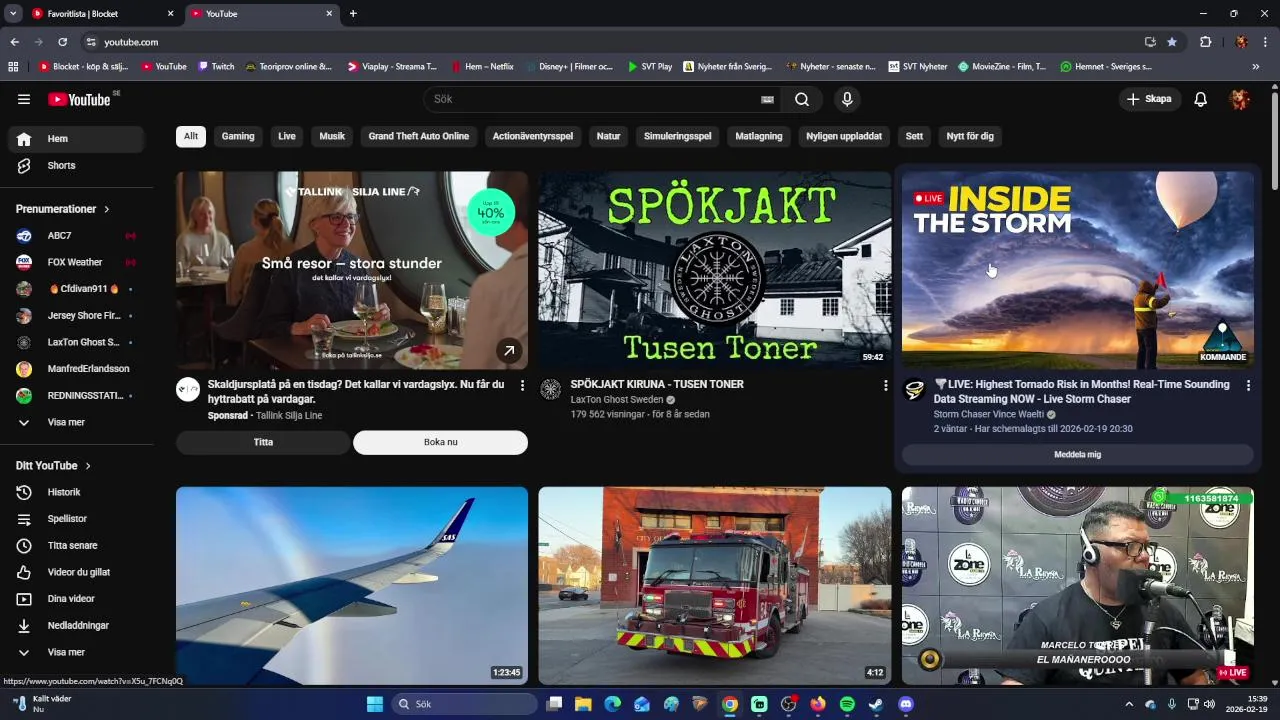Open the fire truck video thumbnail
Viewport: 1280px width, 720px height.
click(714, 585)
